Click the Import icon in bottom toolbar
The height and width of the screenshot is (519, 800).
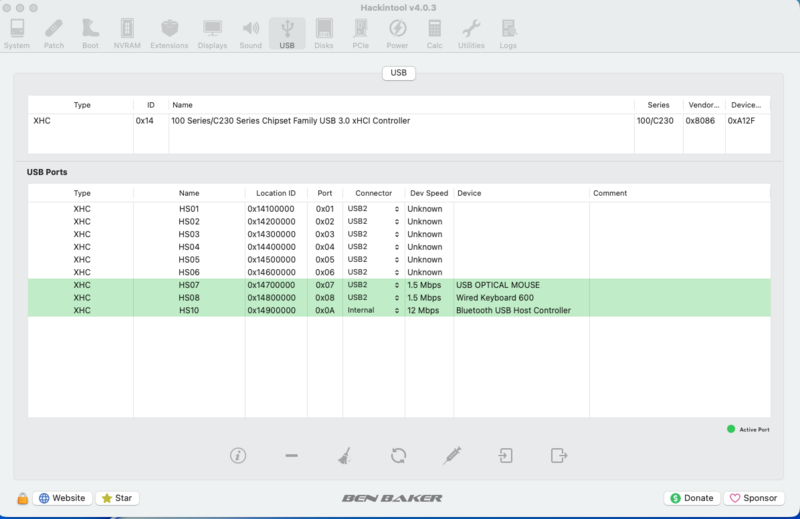pyautogui.click(x=506, y=455)
